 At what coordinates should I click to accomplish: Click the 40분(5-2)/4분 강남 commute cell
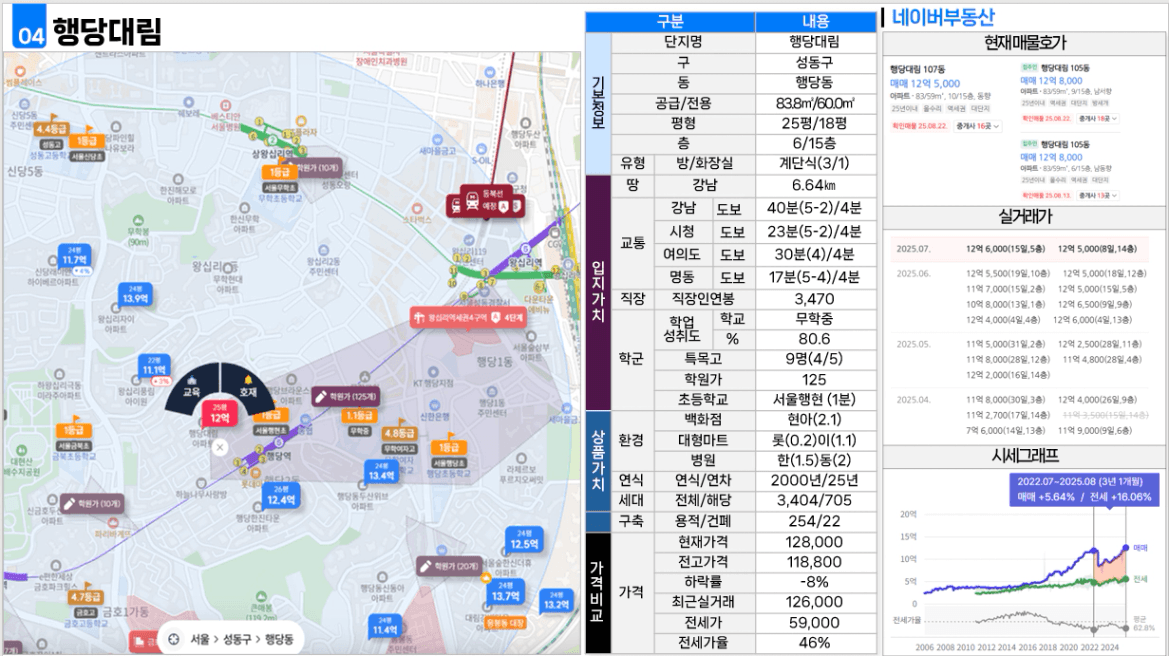click(x=815, y=208)
